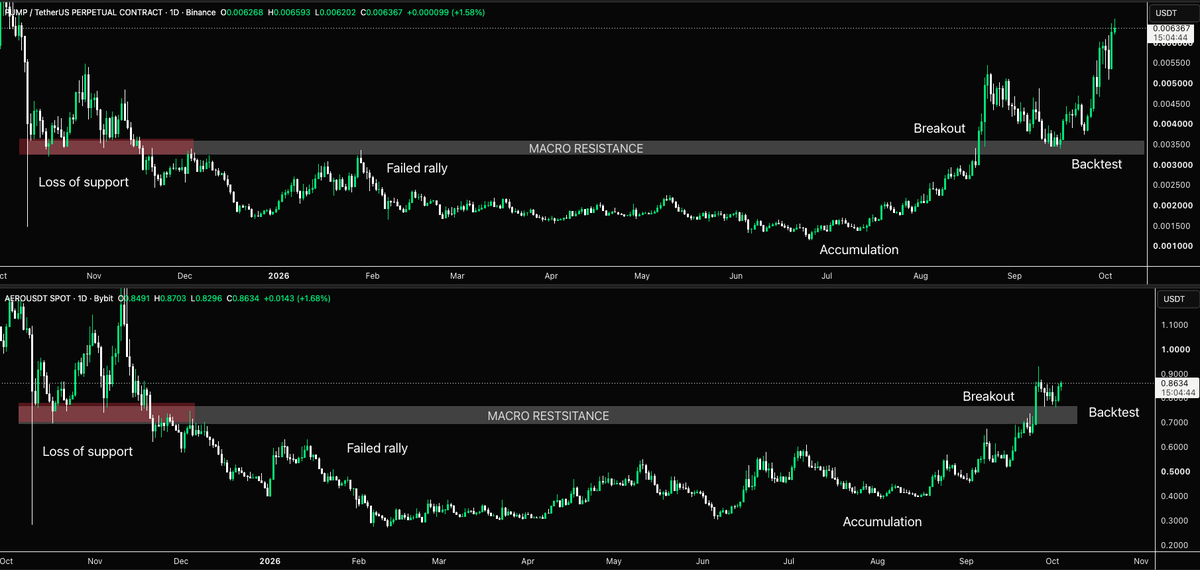Click 'Backtest' annotation on PUMP chart
This screenshot has width=1200, height=570.
click(1097, 164)
